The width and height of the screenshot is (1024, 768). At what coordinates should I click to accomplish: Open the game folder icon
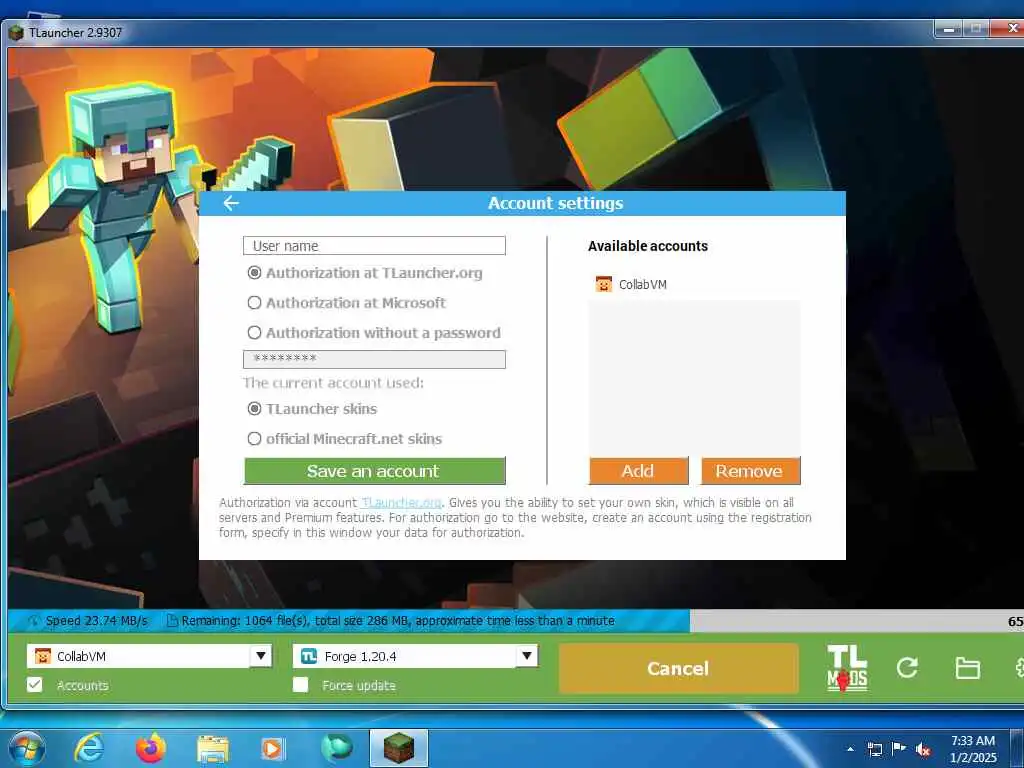pyautogui.click(x=967, y=668)
